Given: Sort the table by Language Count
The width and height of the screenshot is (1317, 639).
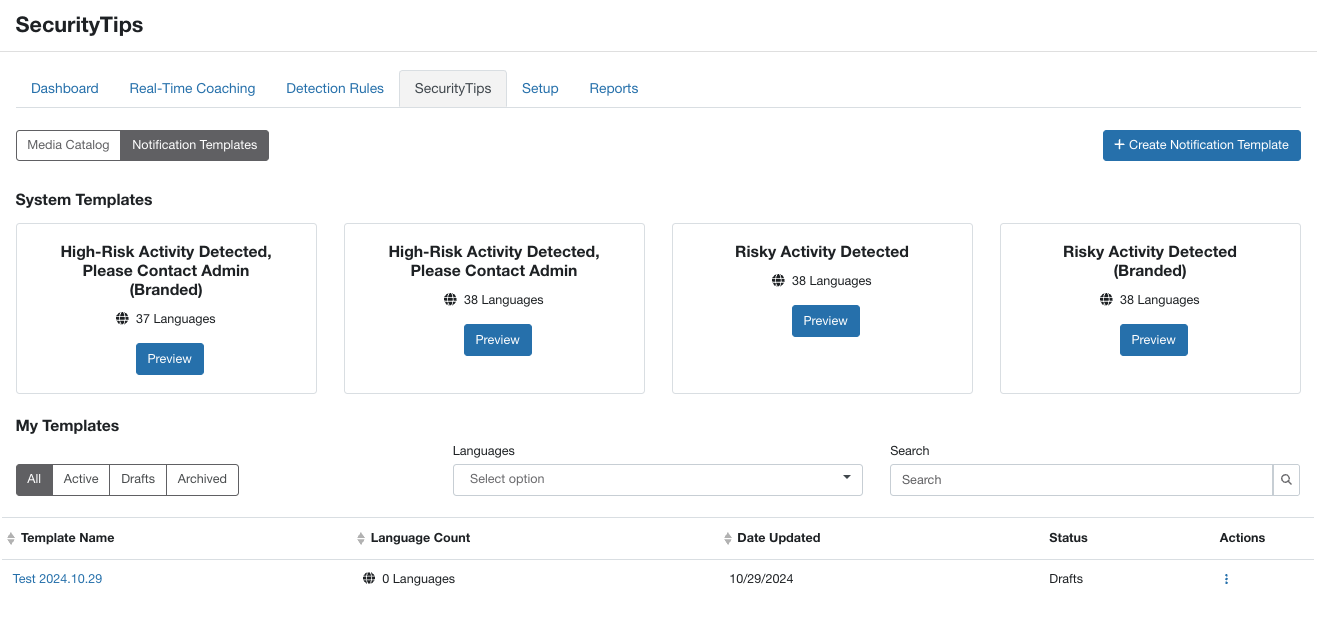Looking at the screenshot, I should click(360, 538).
